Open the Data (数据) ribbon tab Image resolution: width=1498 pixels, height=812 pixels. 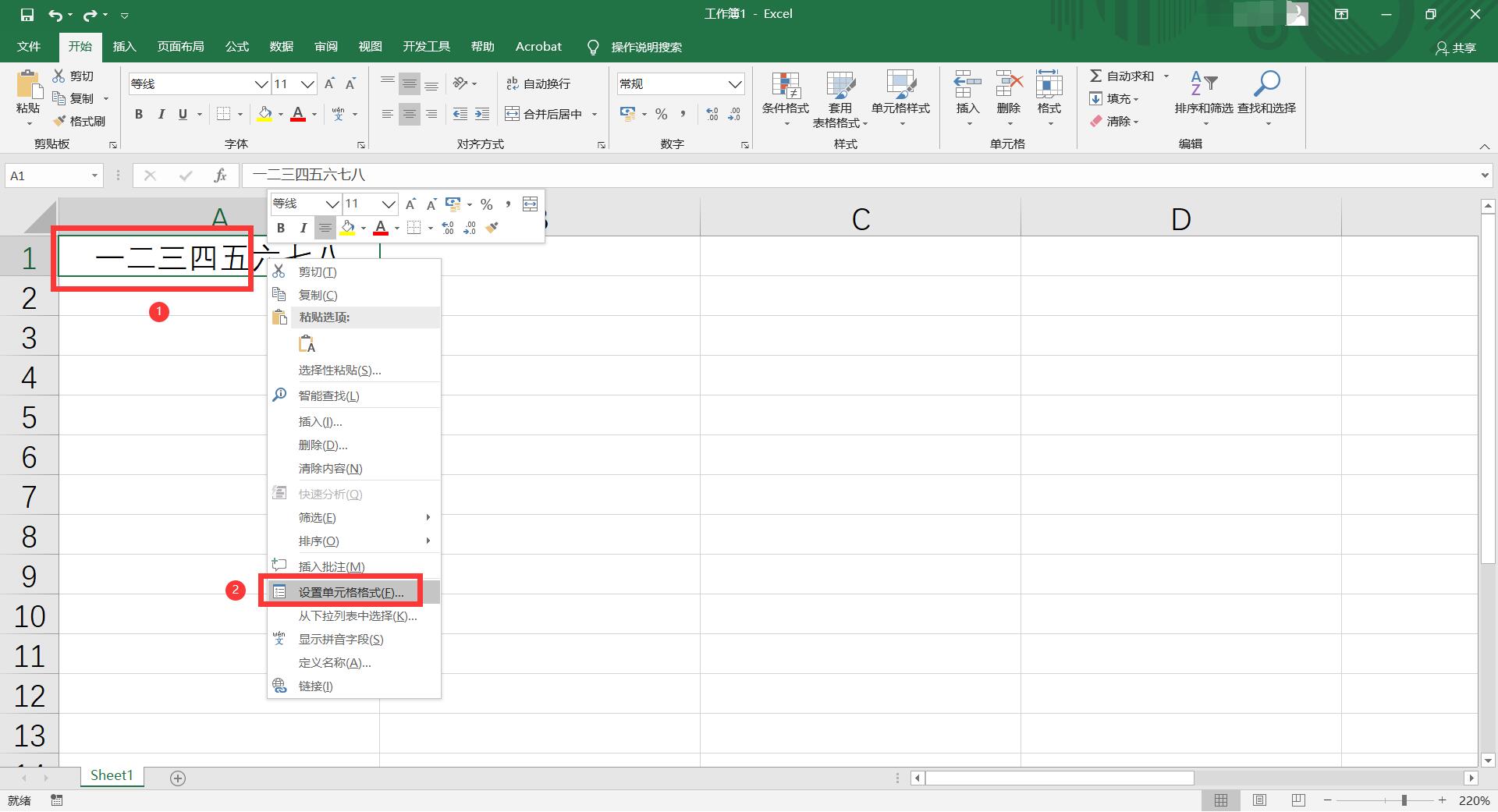282,47
